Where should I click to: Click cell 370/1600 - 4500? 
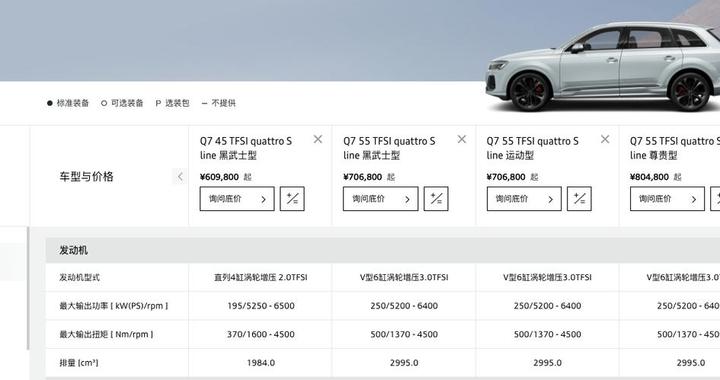(261, 334)
